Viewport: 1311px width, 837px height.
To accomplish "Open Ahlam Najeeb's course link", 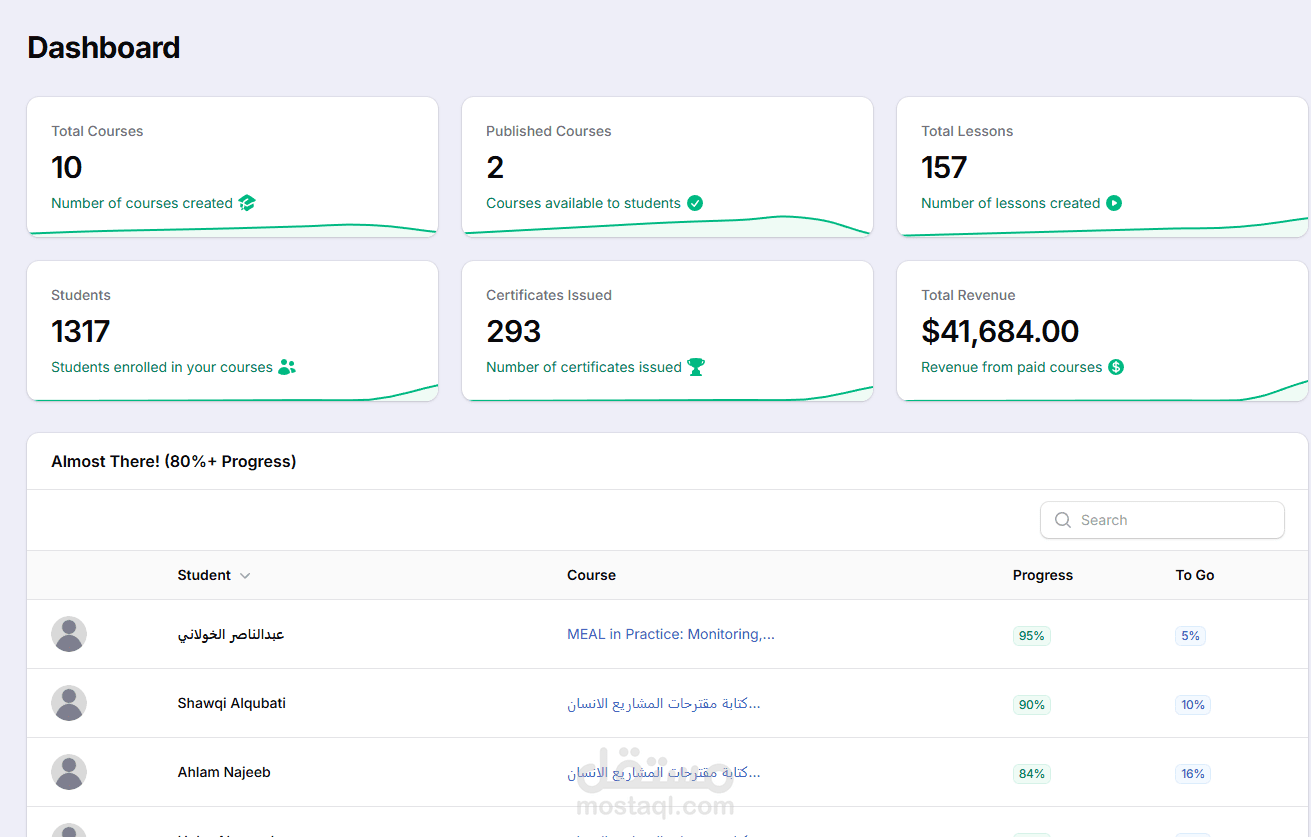I will (x=664, y=772).
